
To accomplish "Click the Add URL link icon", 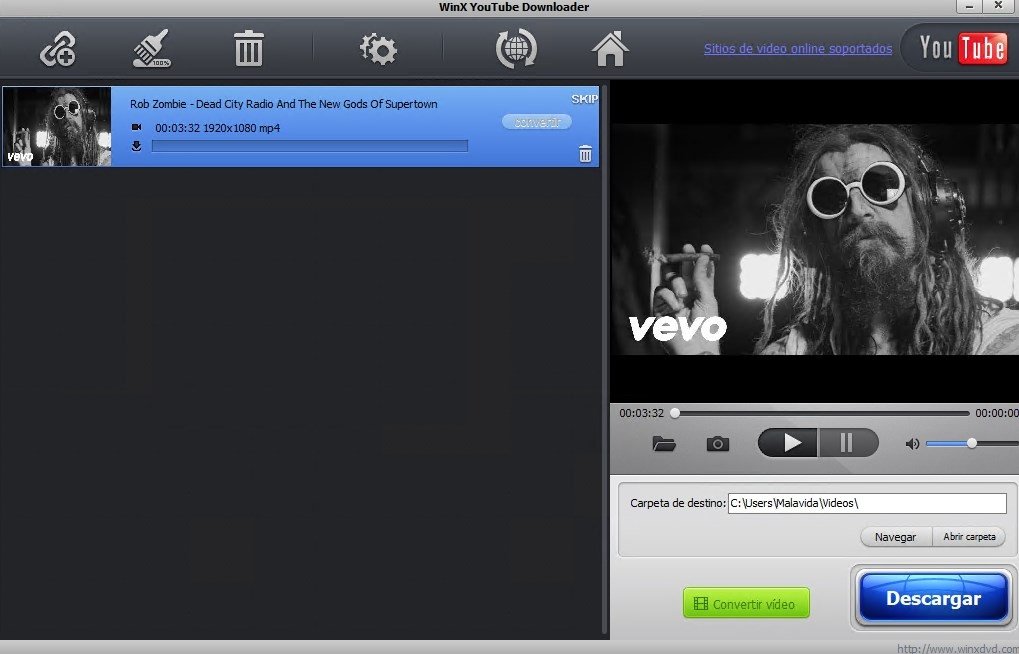I will click(58, 49).
